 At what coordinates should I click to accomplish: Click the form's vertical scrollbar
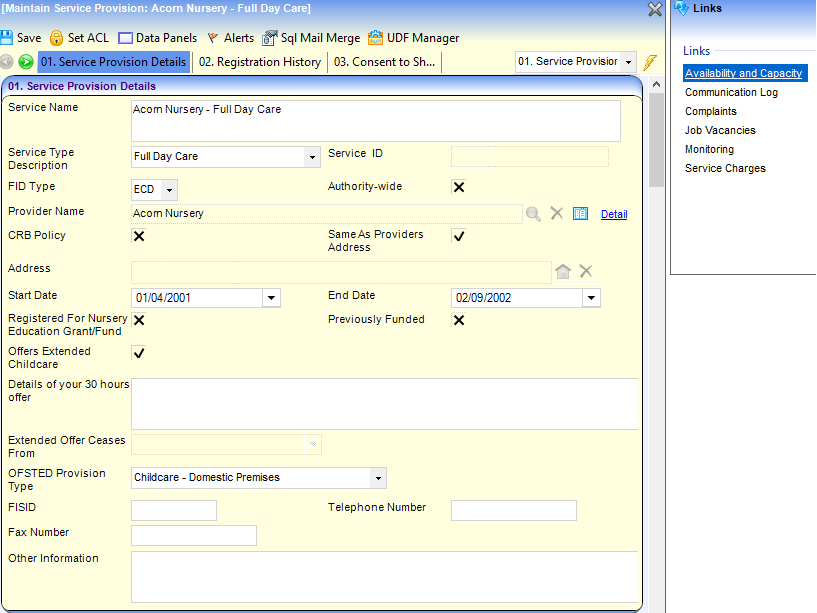(656, 300)
